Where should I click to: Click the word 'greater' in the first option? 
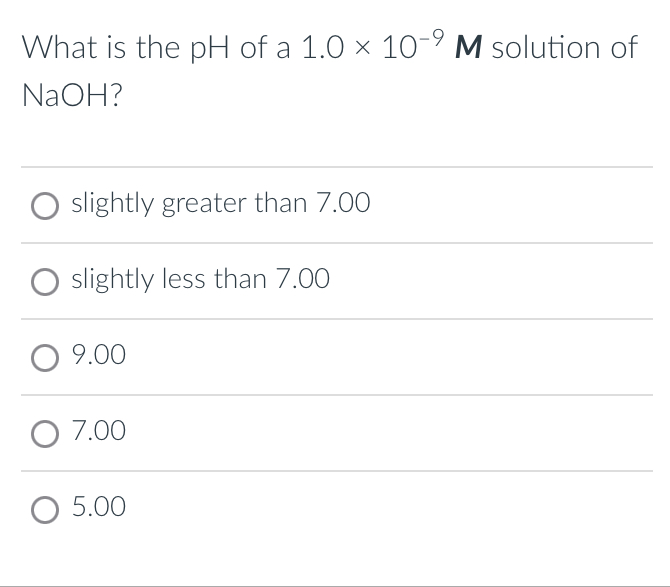(x=203, y=205)
